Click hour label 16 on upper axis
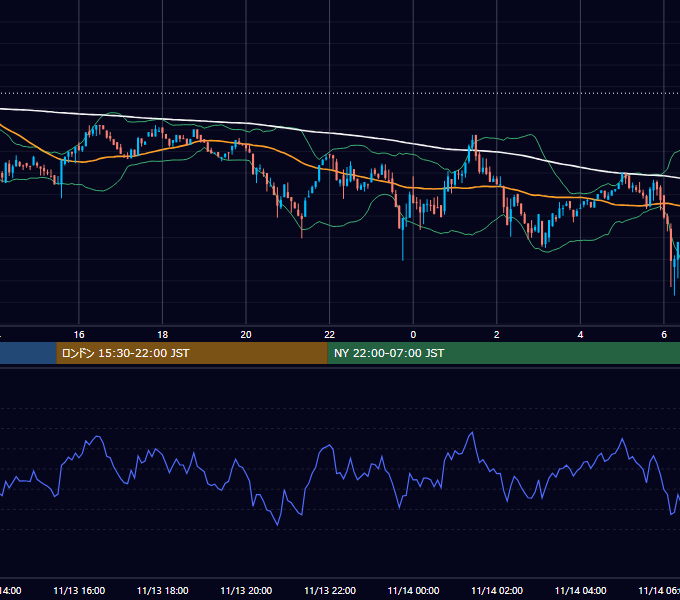 (79, 335)
